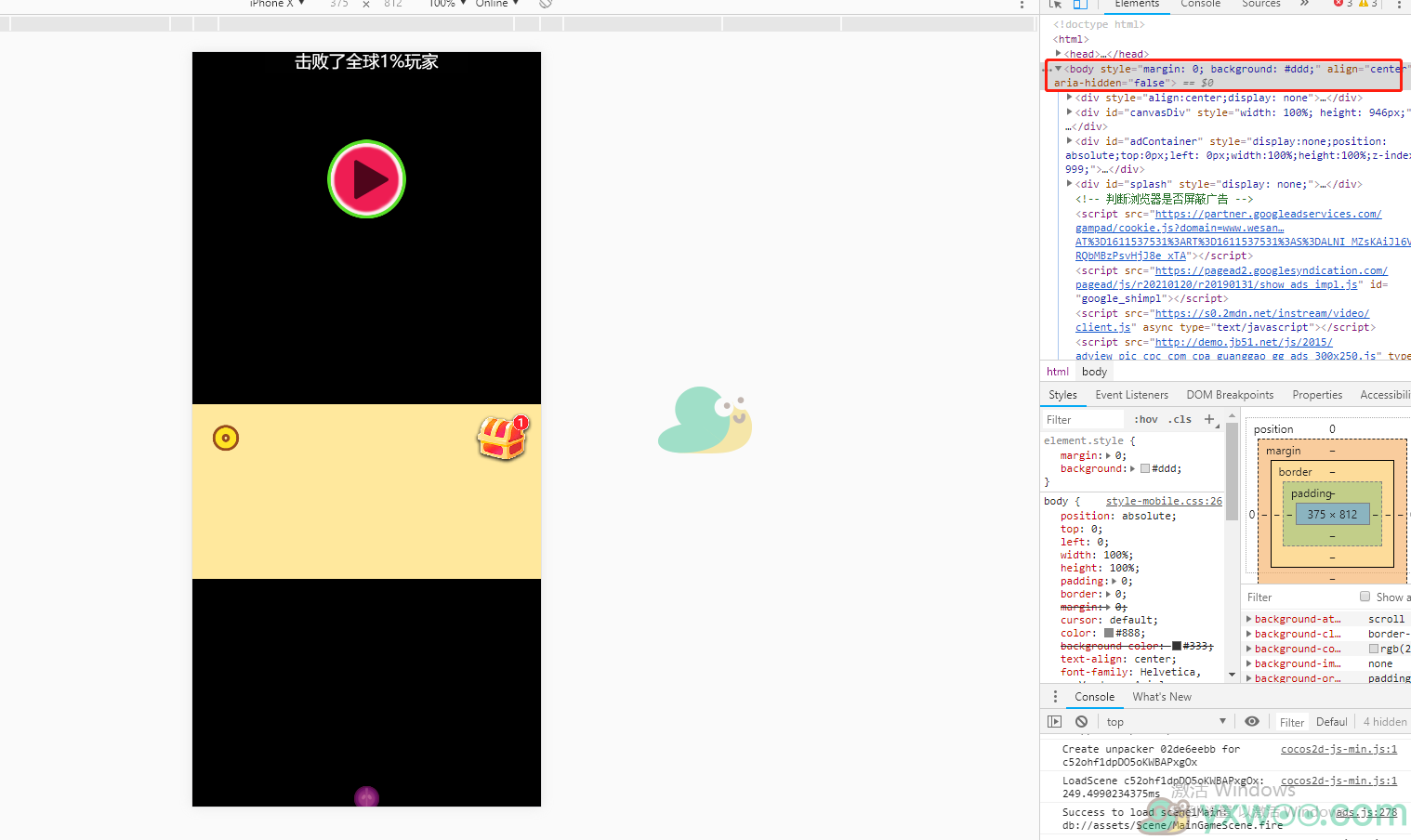The image size is (1411, 840).
Task: Open the 100% zoom dropdown
Action: click(x=447, y=4)
